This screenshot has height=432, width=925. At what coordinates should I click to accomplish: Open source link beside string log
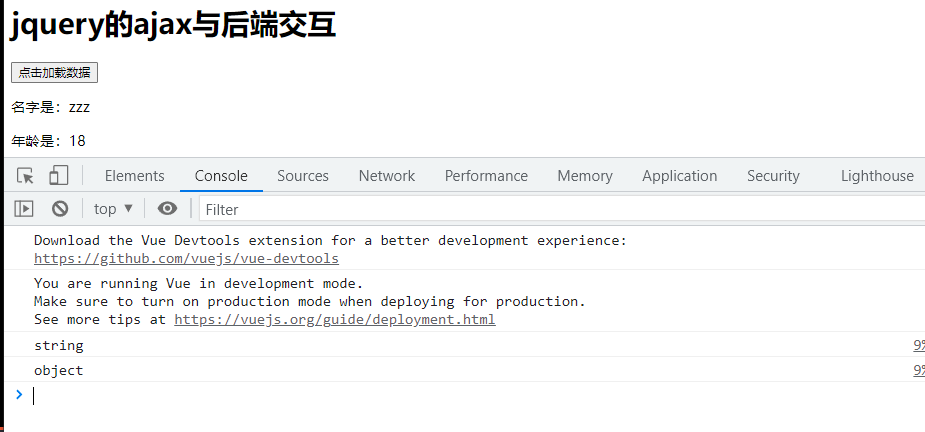pos(918,345)
